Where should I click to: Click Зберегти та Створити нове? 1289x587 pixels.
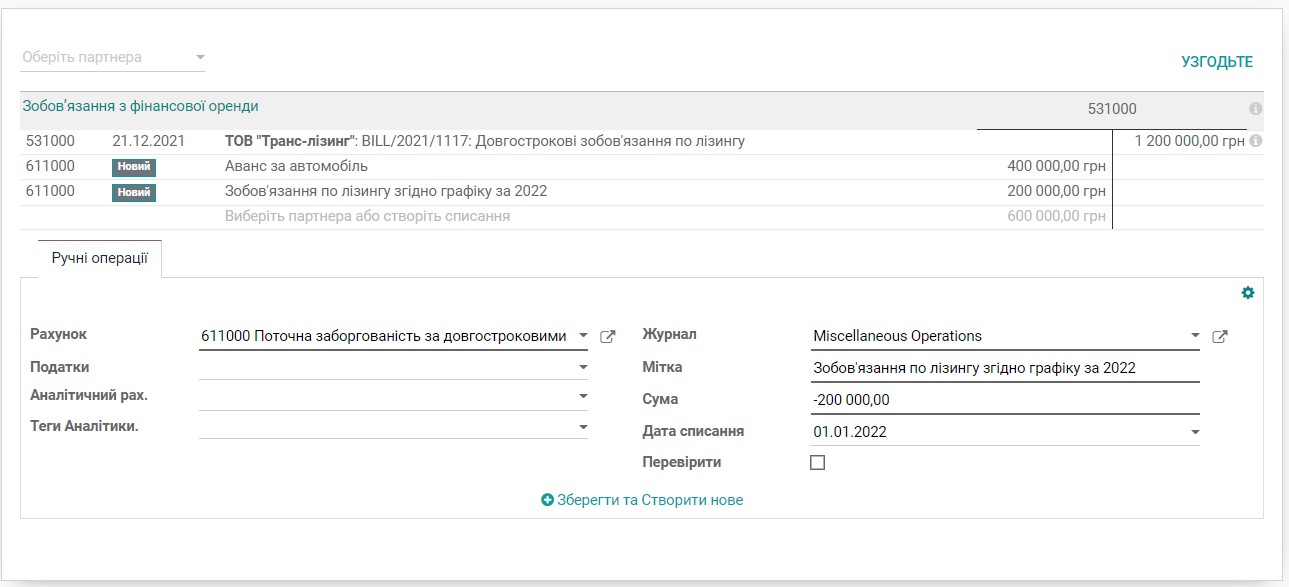648,500
